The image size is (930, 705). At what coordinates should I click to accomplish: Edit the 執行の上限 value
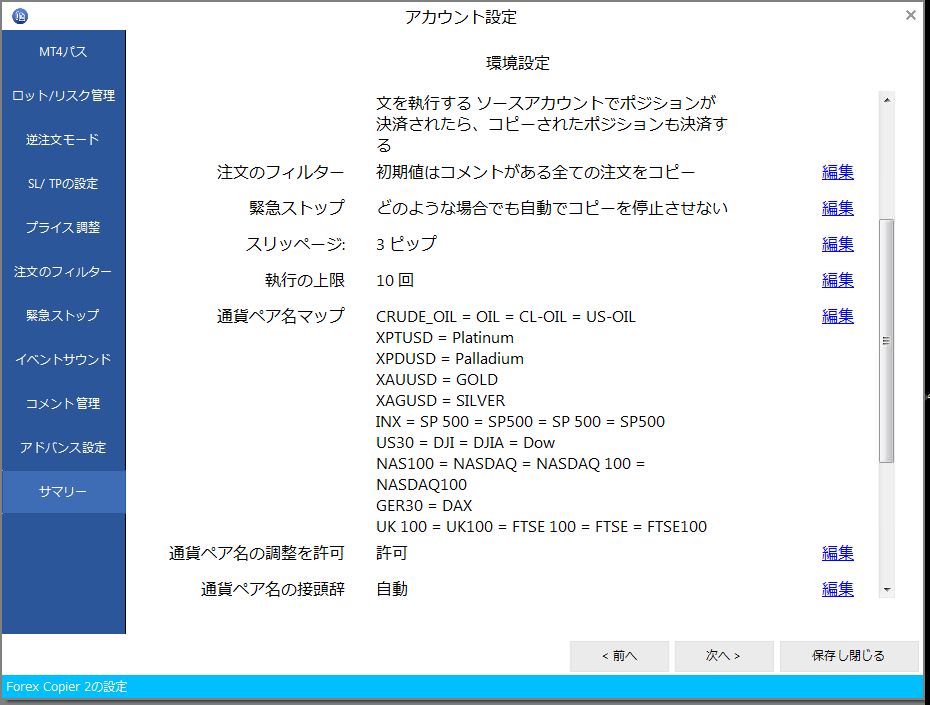pyautogui.click(x=837, y=280)
